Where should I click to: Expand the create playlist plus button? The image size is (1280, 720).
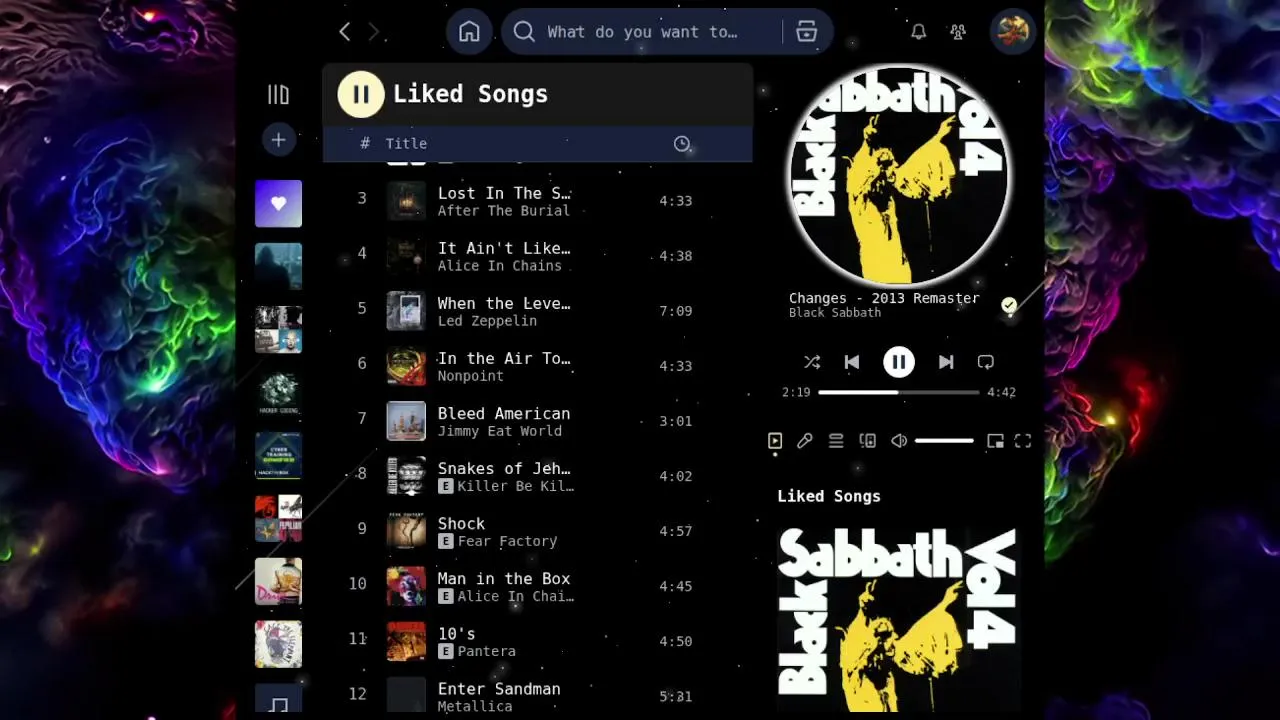[x=279, y=140]
